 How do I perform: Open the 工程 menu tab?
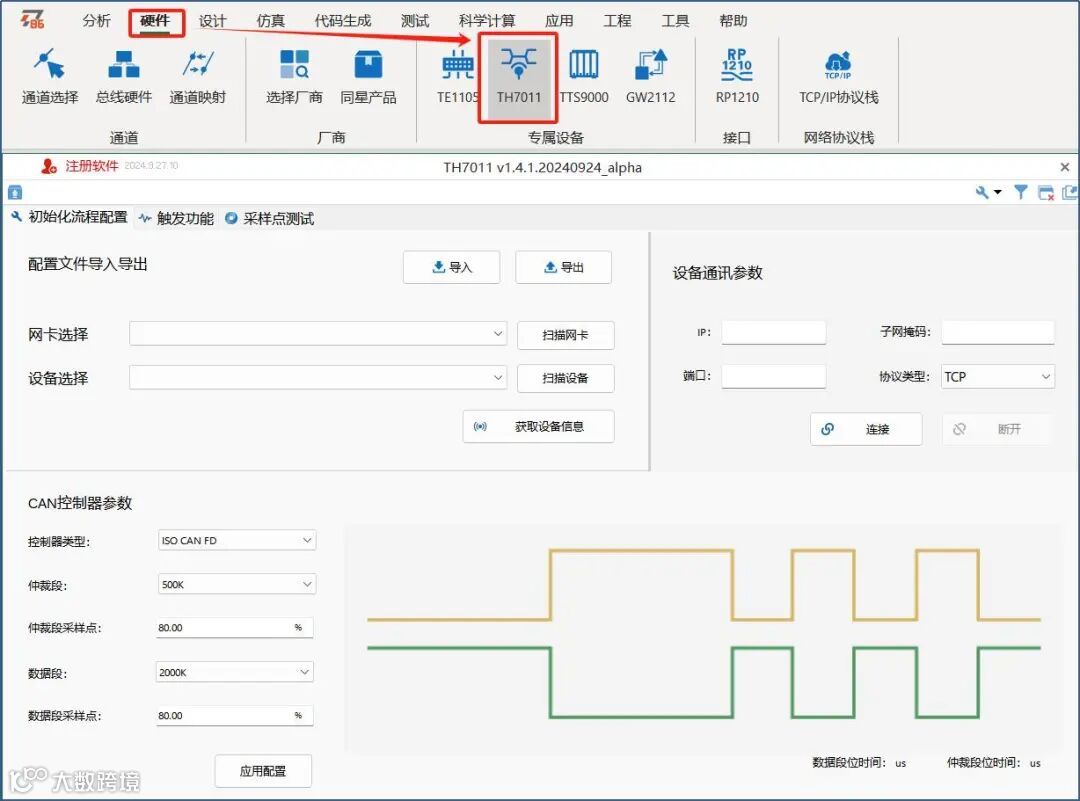pos(617,21)
